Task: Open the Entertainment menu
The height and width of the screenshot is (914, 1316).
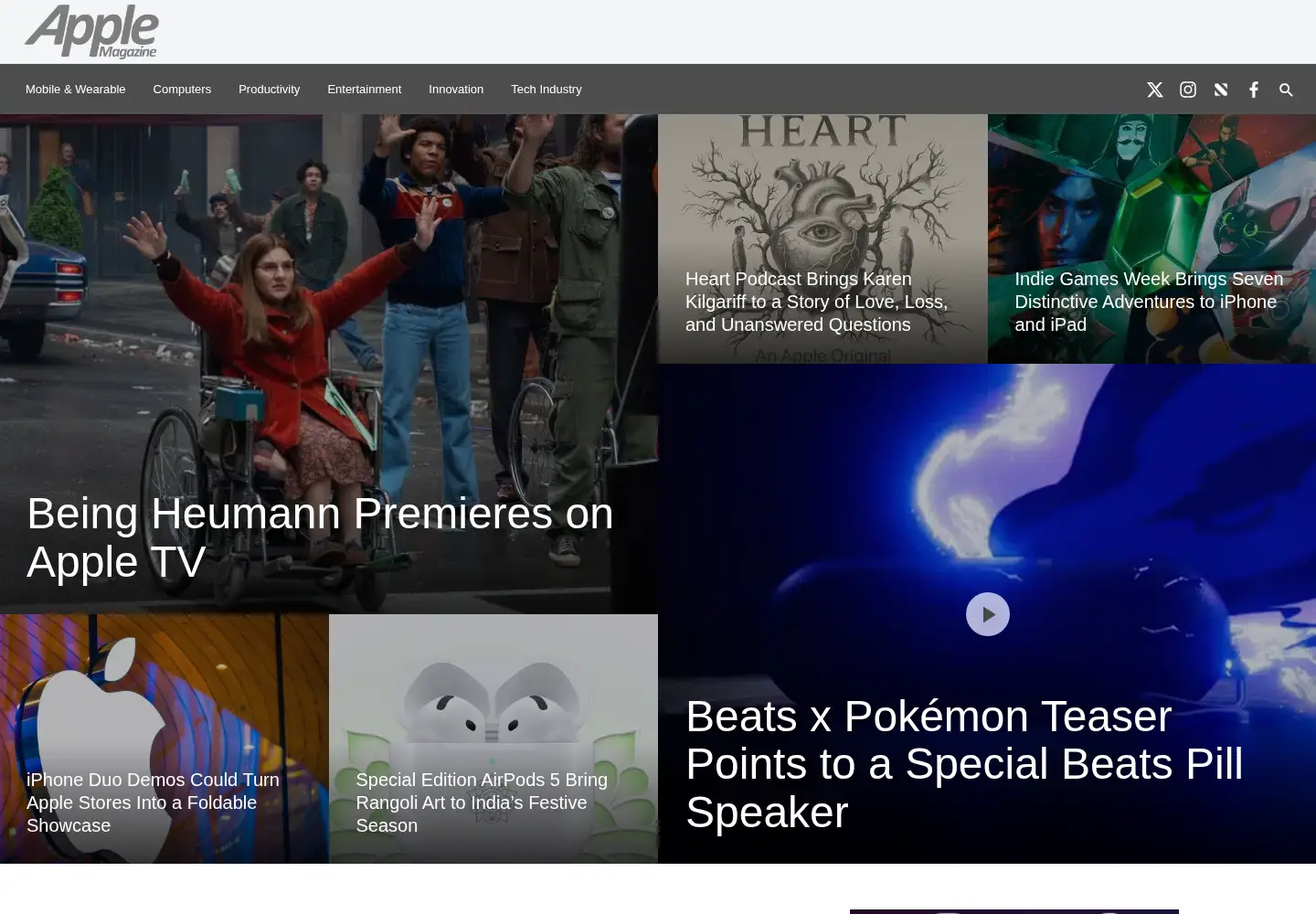Action: click(365, 90)
